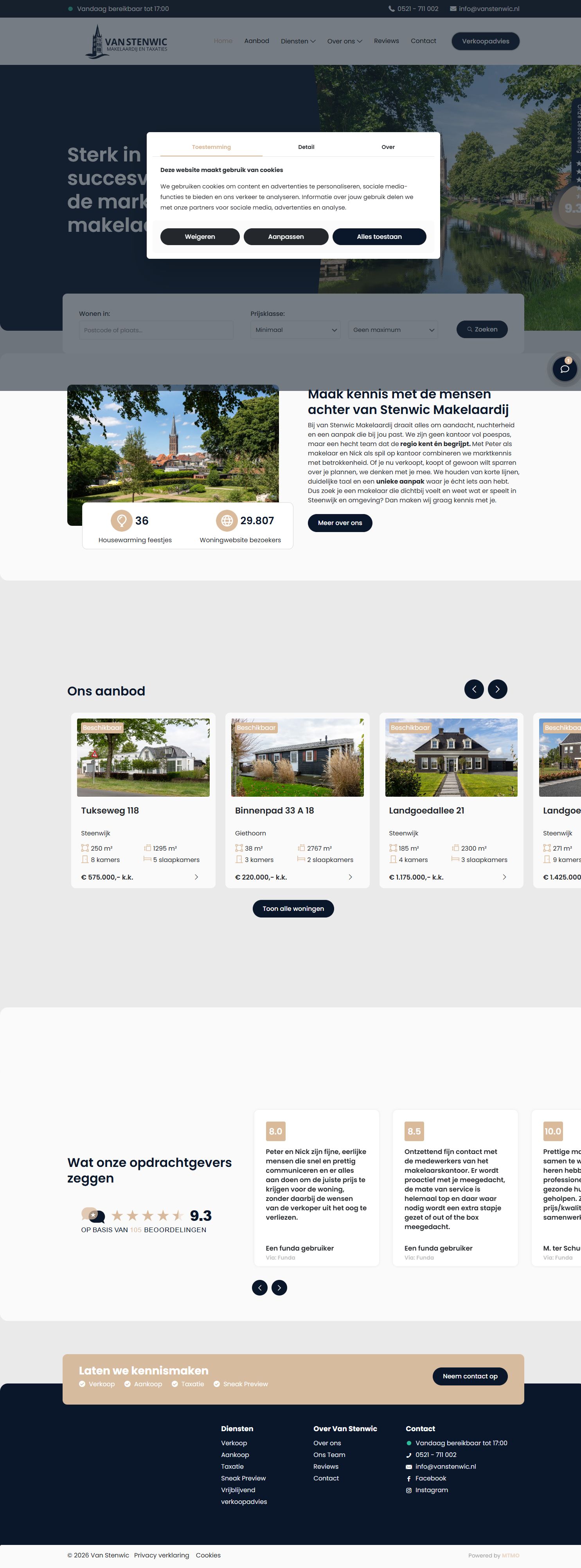Open Reviews in navigation
581x1568 pixels.
point(386,41)
